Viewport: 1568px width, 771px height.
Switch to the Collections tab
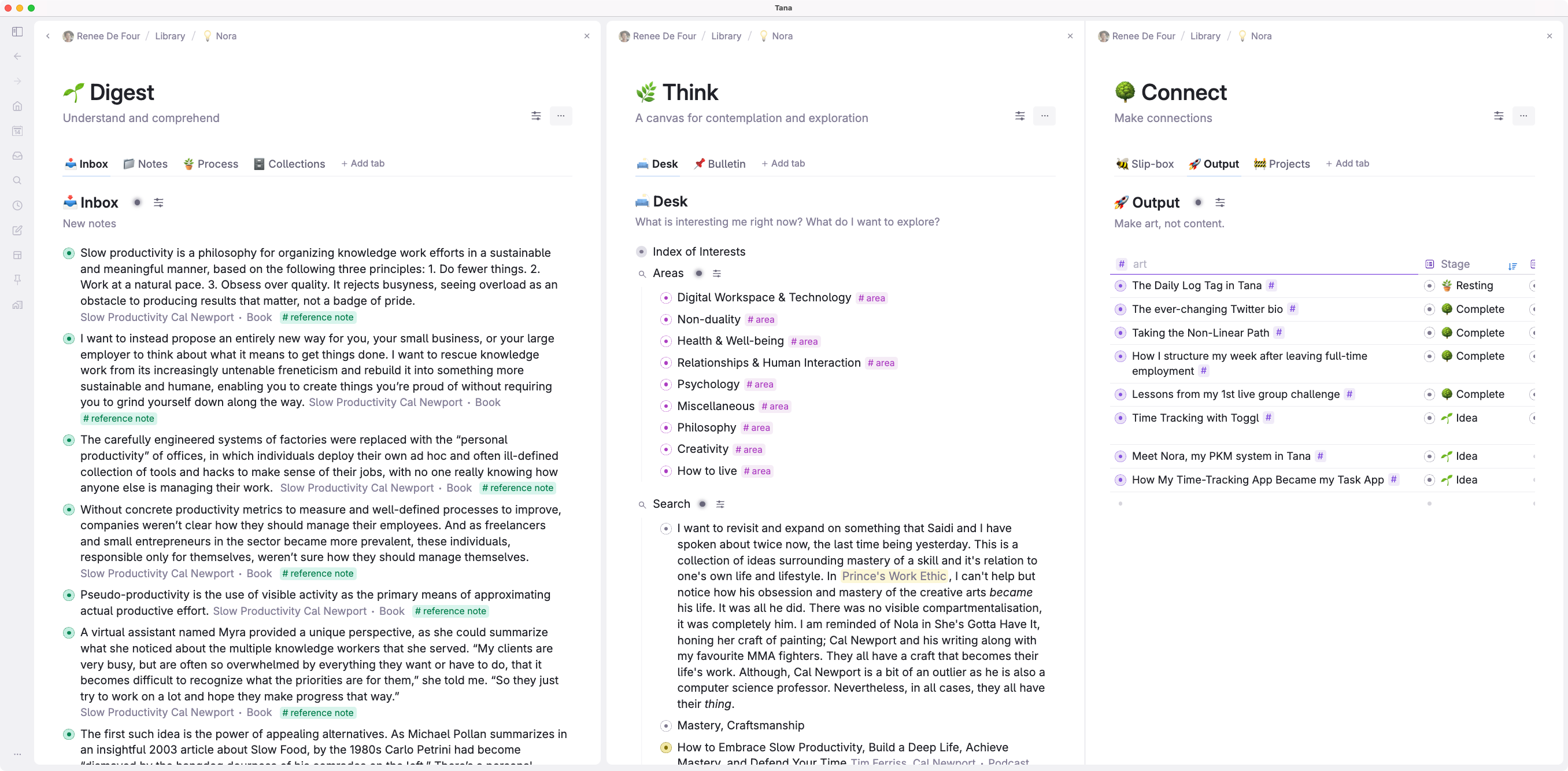click(290, 164)
